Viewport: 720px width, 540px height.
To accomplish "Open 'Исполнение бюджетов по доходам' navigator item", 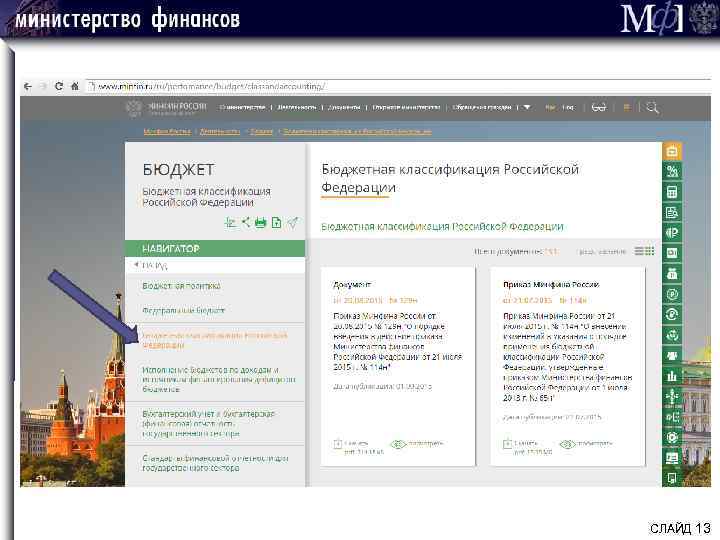I will click(219, 379).
